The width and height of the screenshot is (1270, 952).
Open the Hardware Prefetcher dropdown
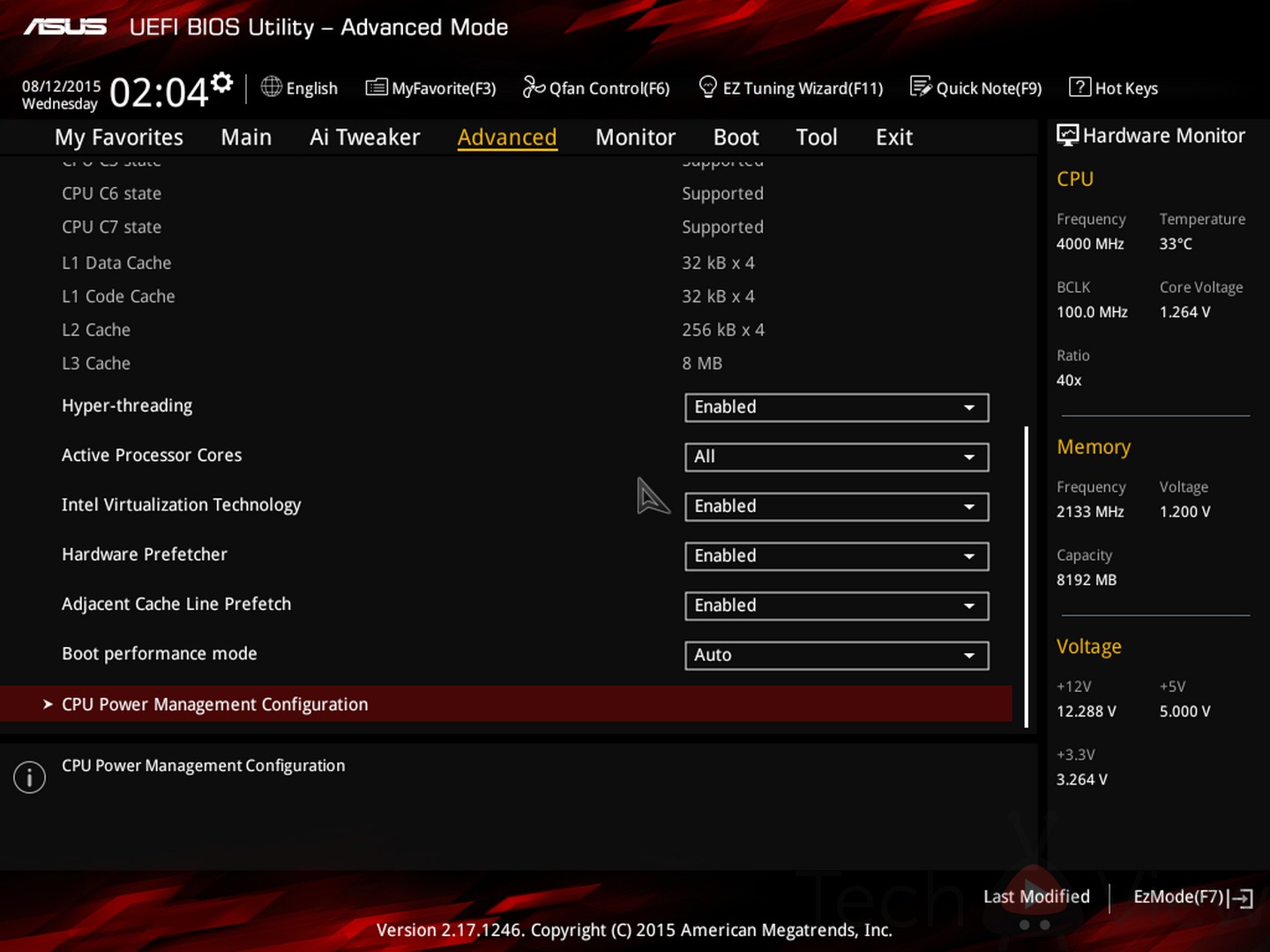836,555
